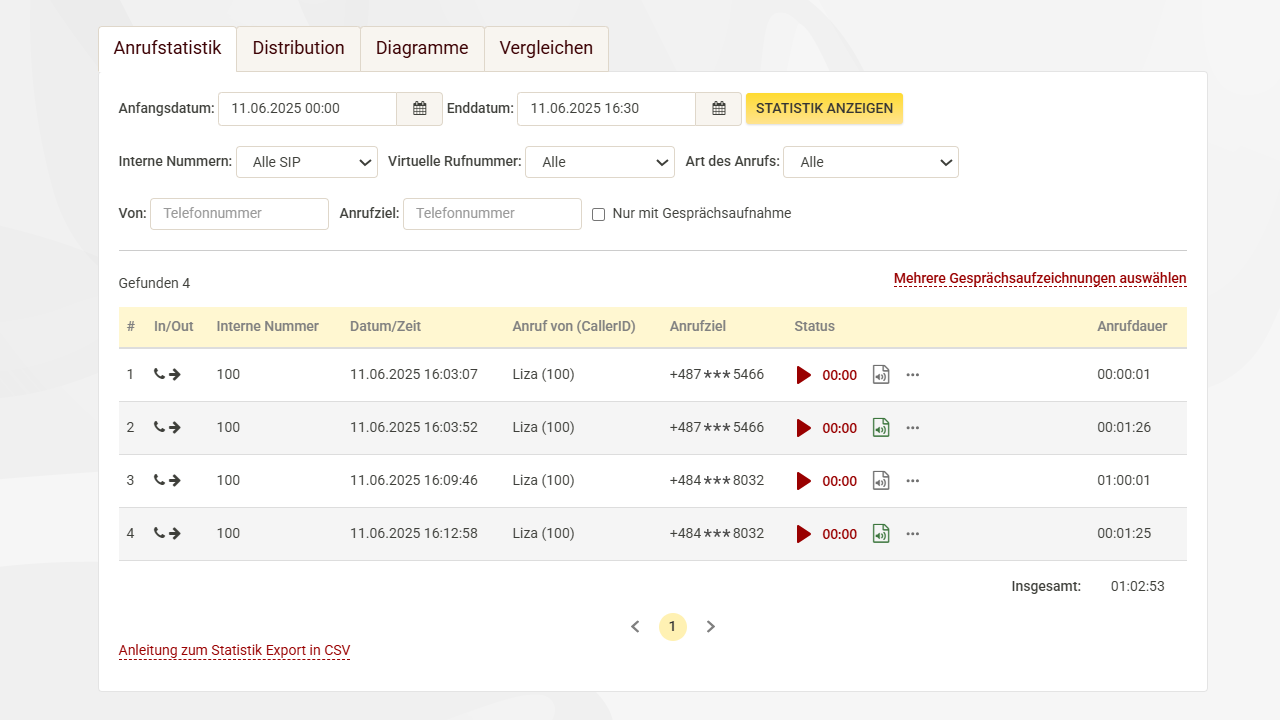Click total duration 01:02:53
The width and height of the screenshot is (1280, 720).
tap(1138, 587)
